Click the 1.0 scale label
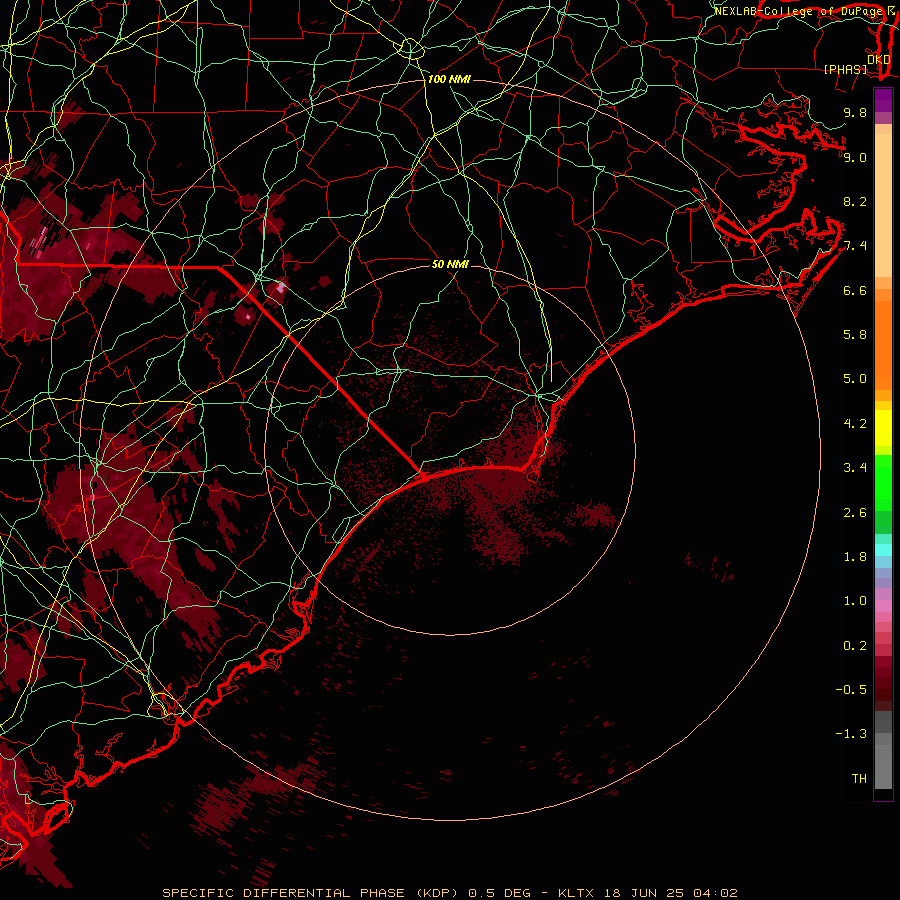The height and width of the screenshot is (900, 900). [x=855, y=601]
